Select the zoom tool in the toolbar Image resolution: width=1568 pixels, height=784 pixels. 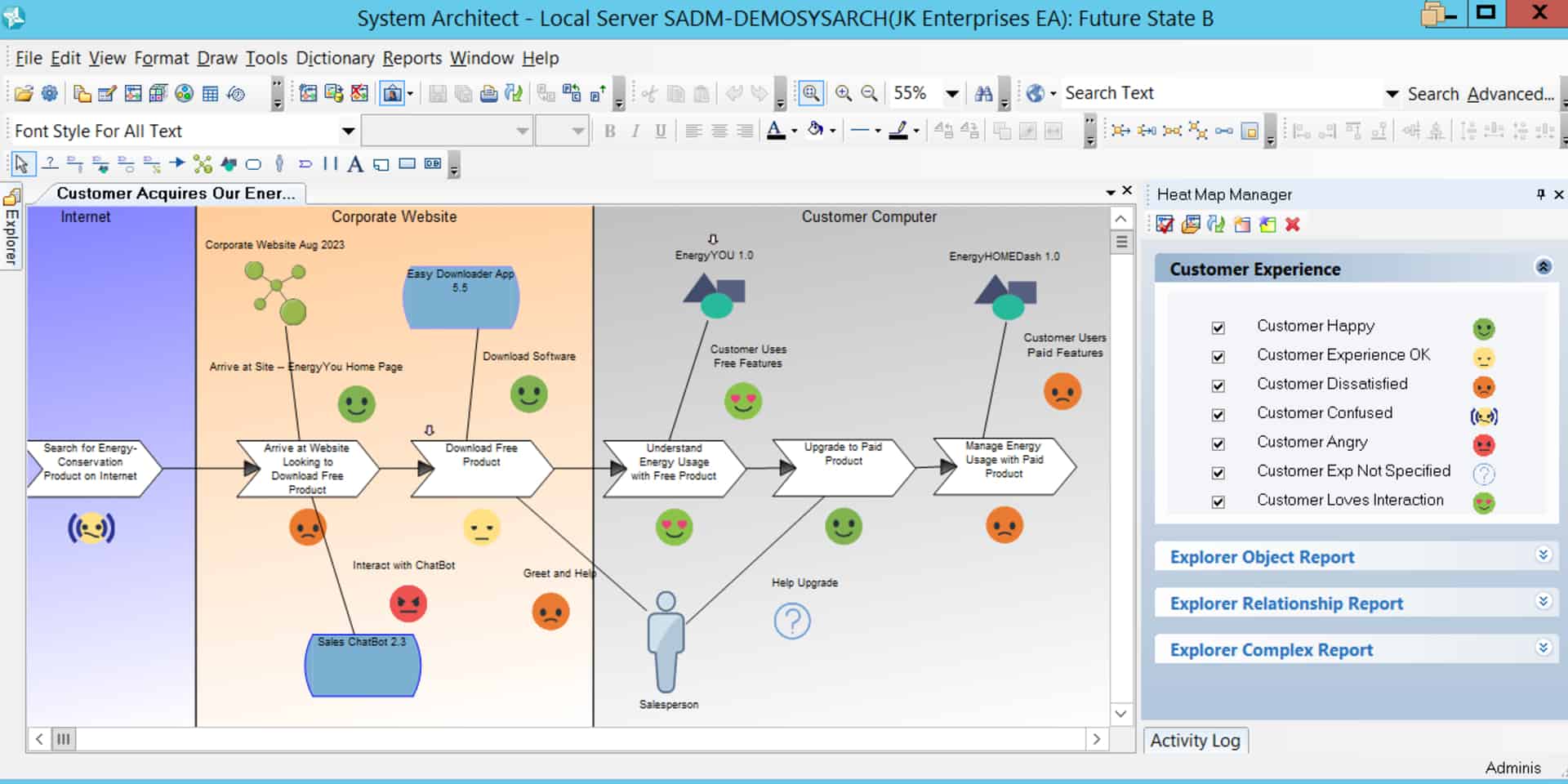[x=809, y=93]
